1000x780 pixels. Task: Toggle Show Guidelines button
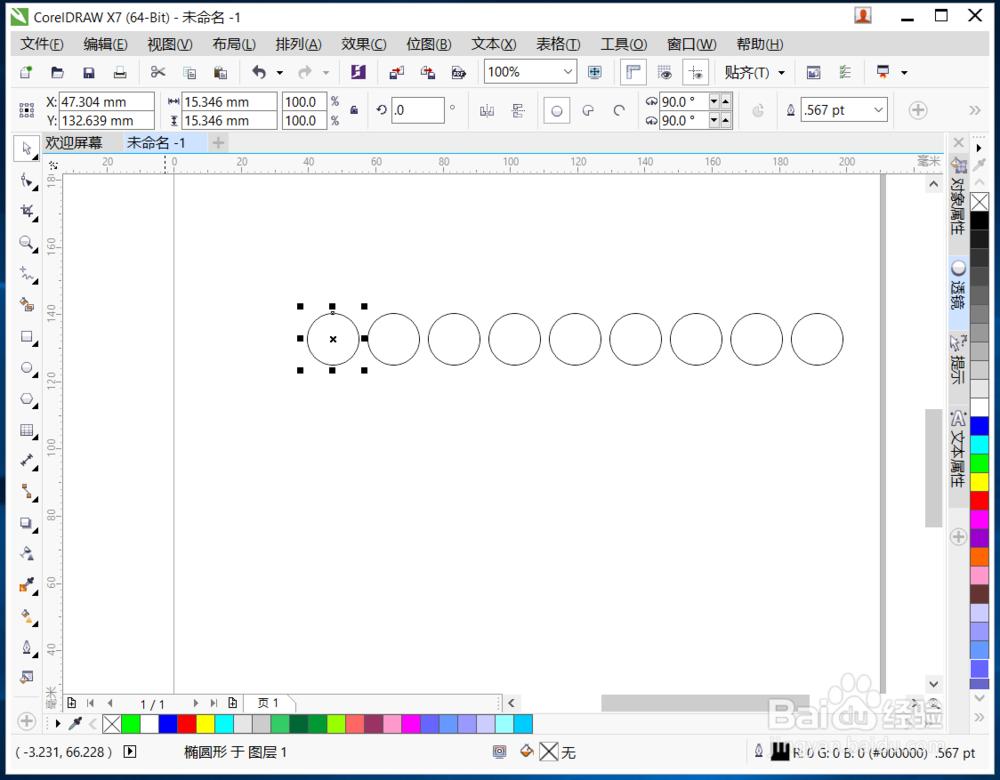[x=696, y=72]
